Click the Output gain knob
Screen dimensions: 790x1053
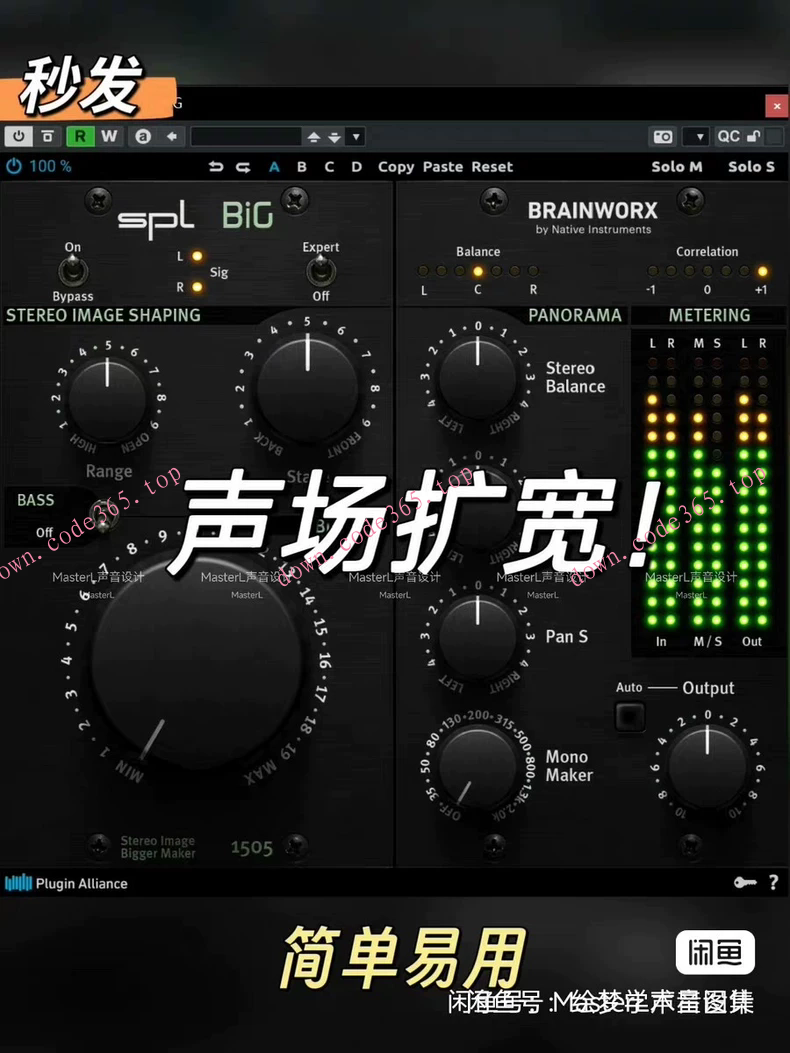[707, 766]
